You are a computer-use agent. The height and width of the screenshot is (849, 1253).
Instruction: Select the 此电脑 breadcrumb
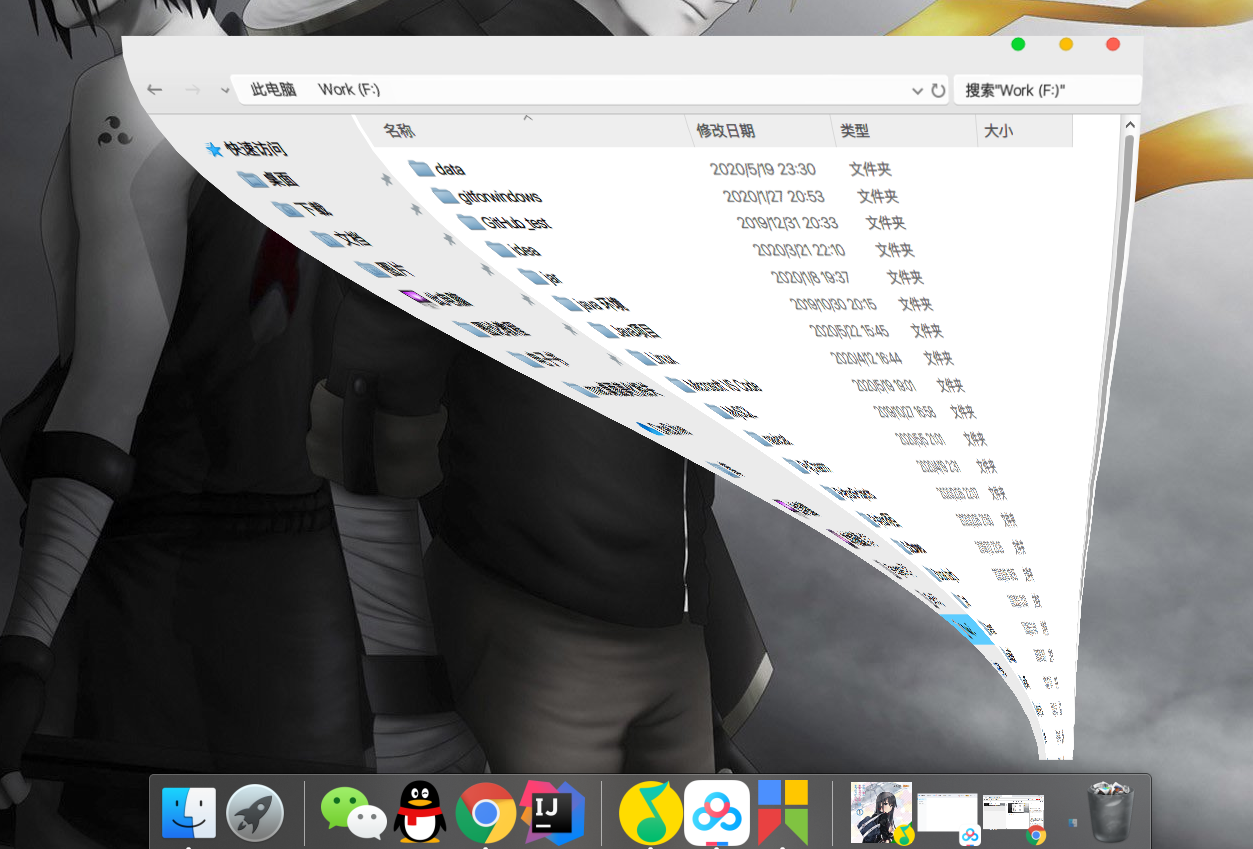[x=273, y=90]
